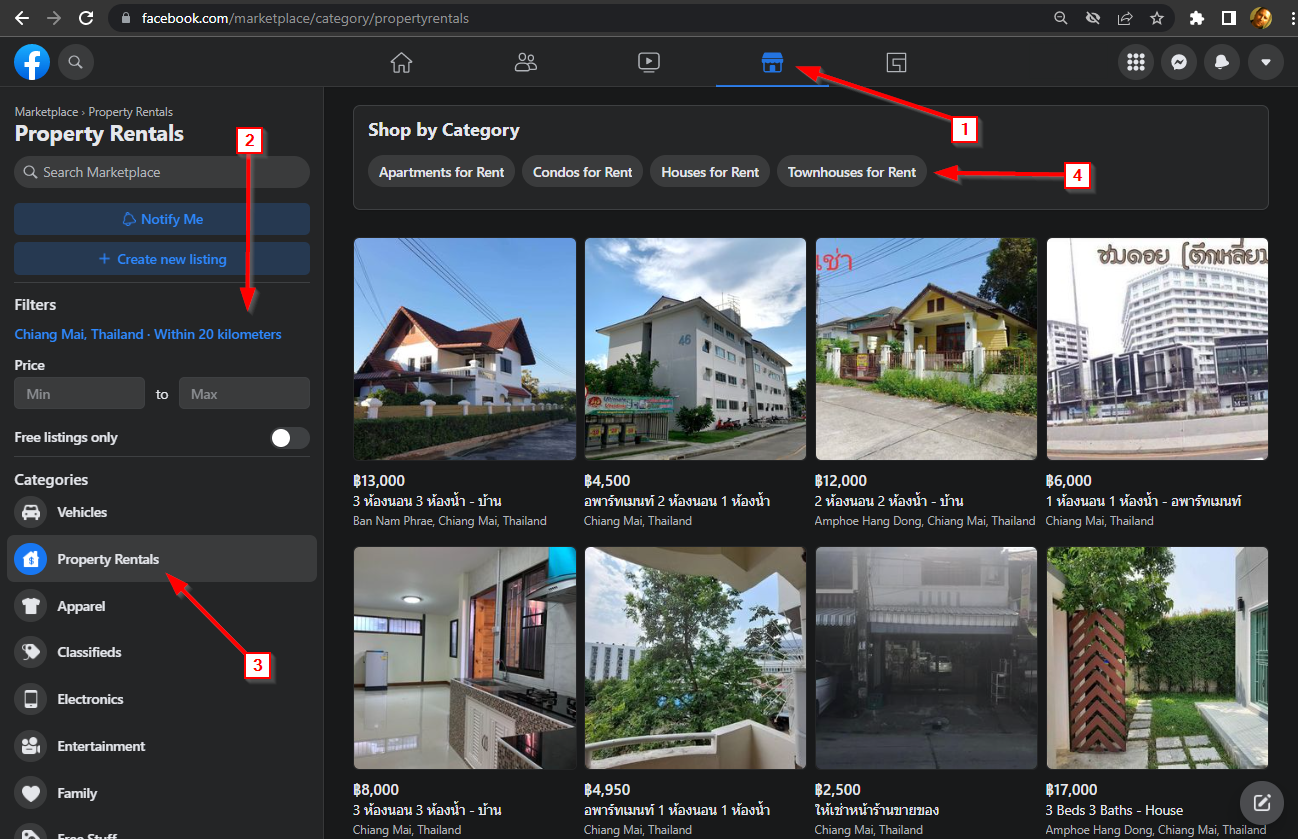
Task: Select the Marketplace storefront tab
Action: click(772, 63)
